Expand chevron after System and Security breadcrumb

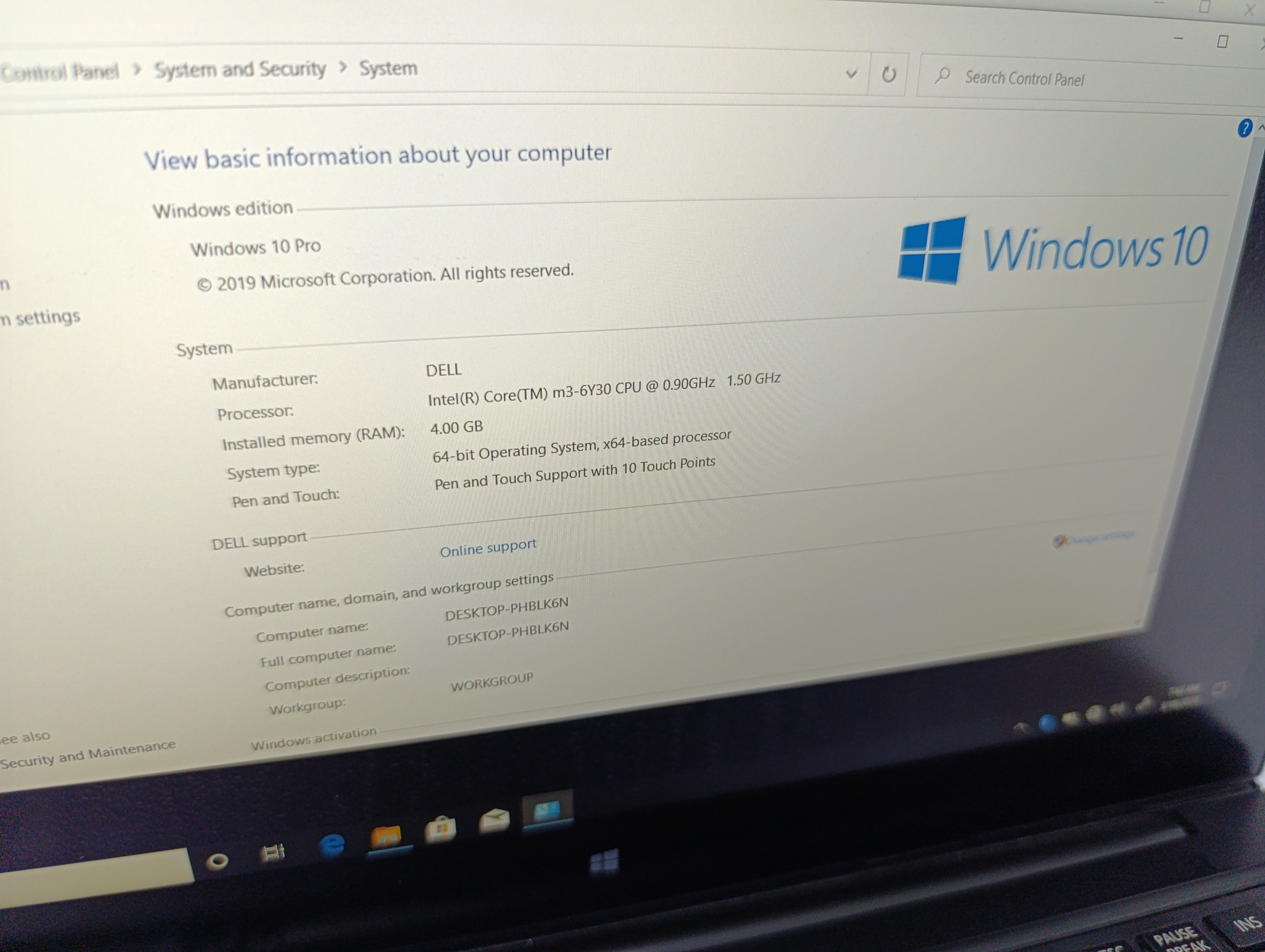point(342,68)
